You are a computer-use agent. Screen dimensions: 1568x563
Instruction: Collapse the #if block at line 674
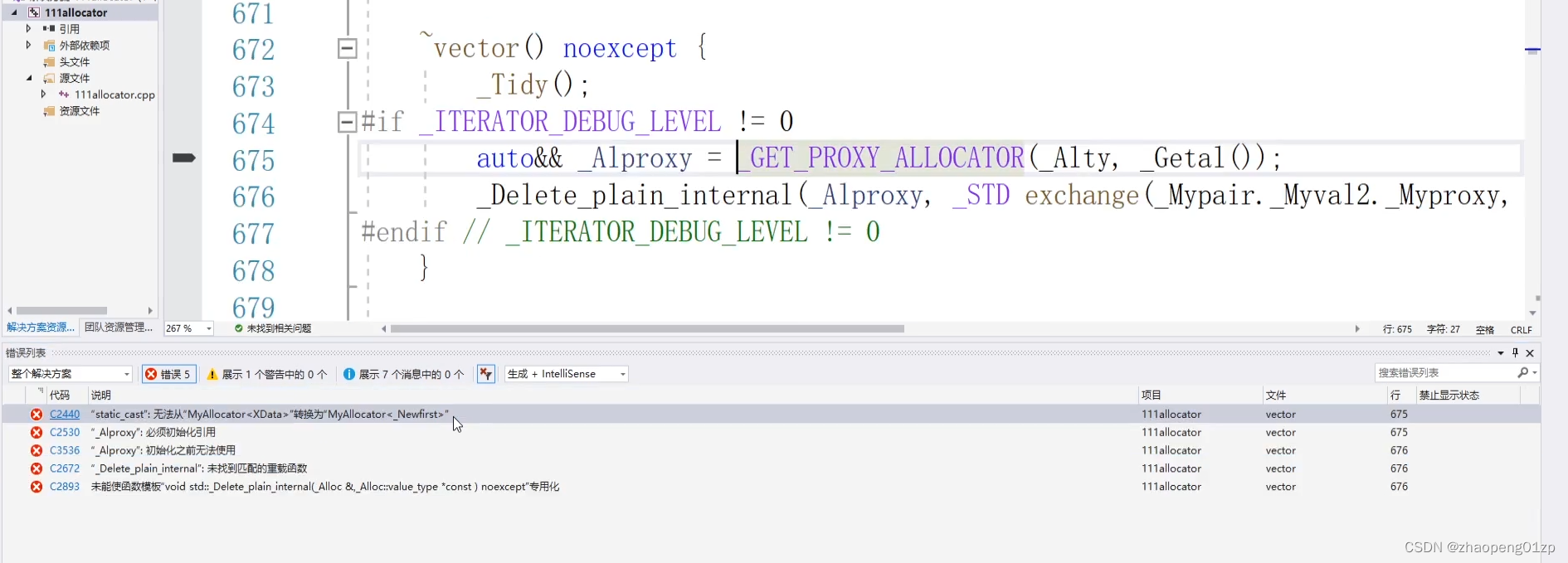tap(348, 122)
